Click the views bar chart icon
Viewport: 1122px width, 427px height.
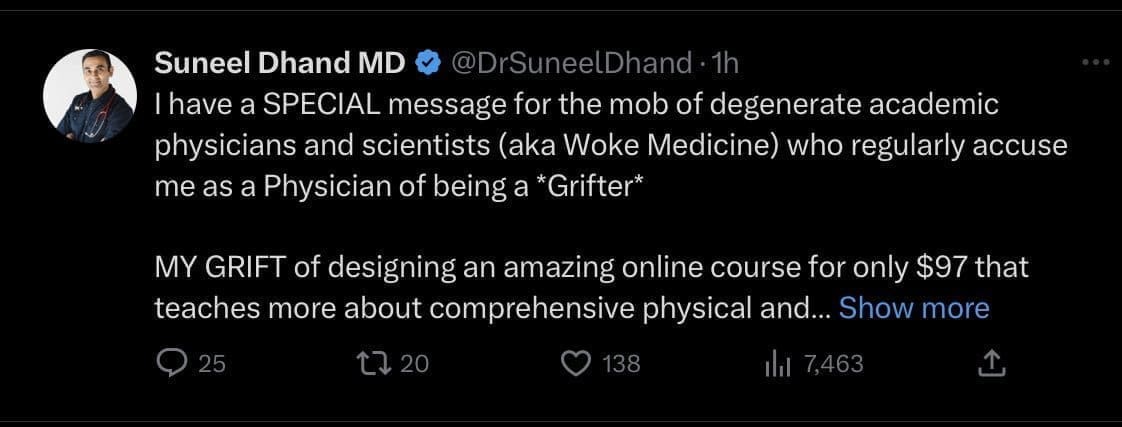[x=777, y=365]
